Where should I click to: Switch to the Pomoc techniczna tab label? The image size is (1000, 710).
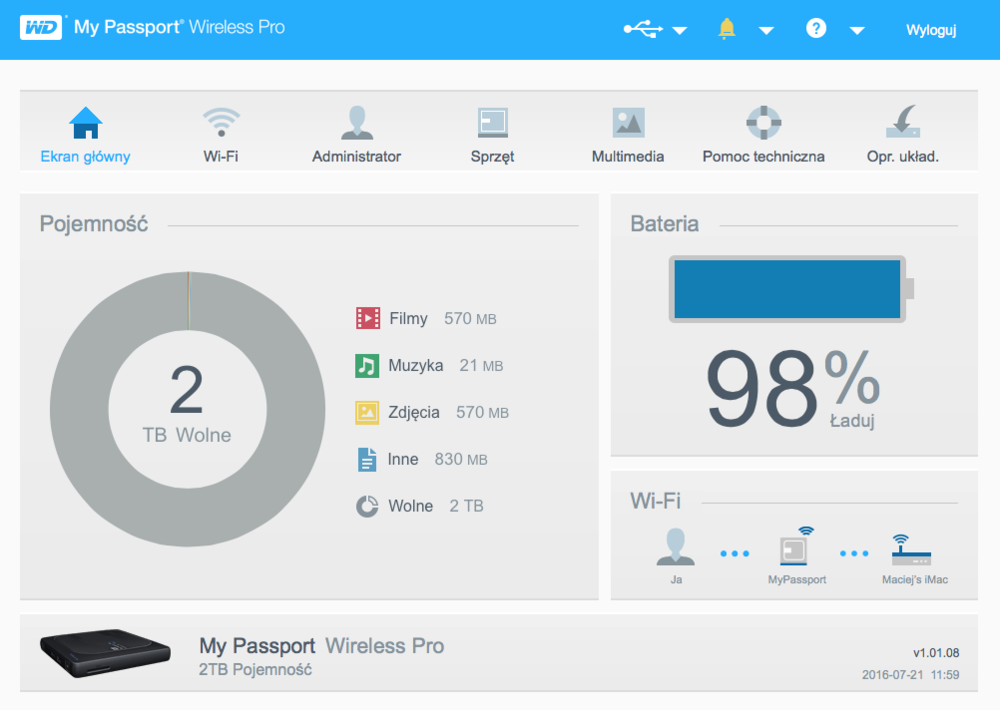(763, 156)
